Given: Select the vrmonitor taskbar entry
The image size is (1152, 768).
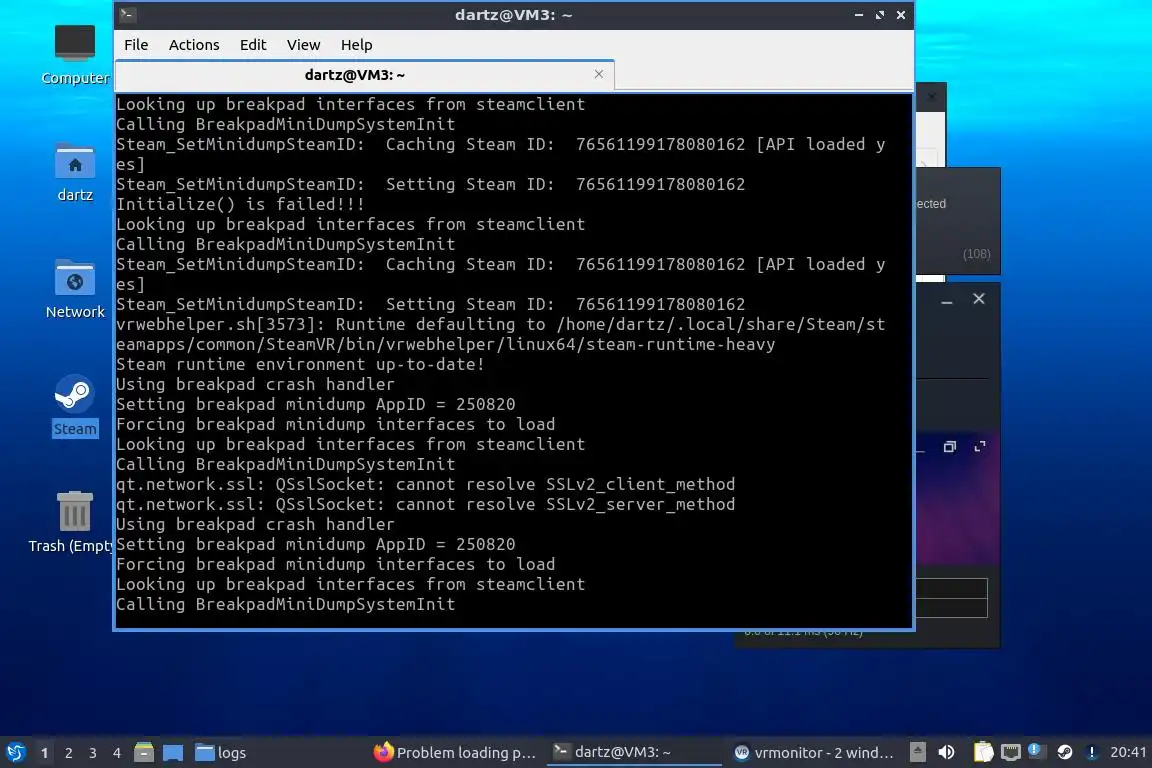Looking at the screenshot, I should click(814, 753).
